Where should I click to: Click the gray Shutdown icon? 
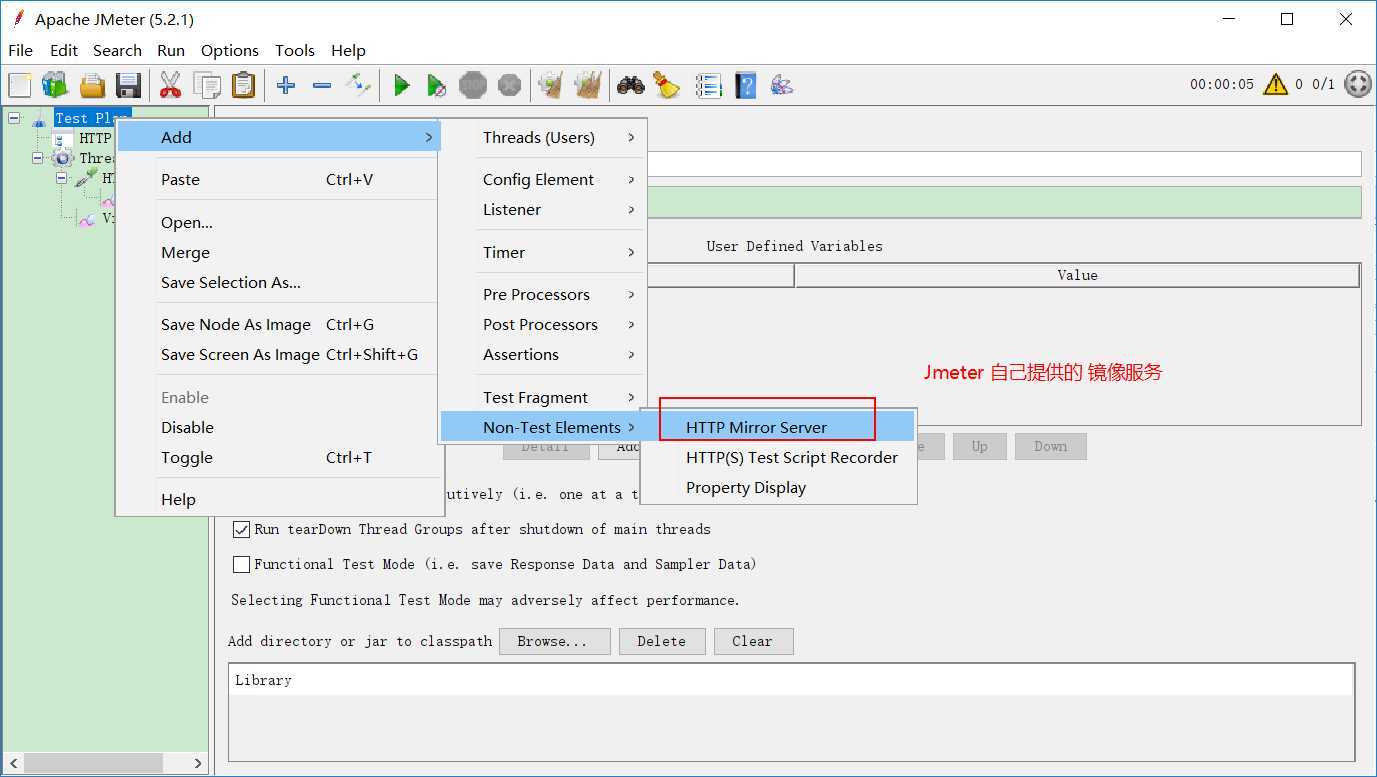(509, 85)
